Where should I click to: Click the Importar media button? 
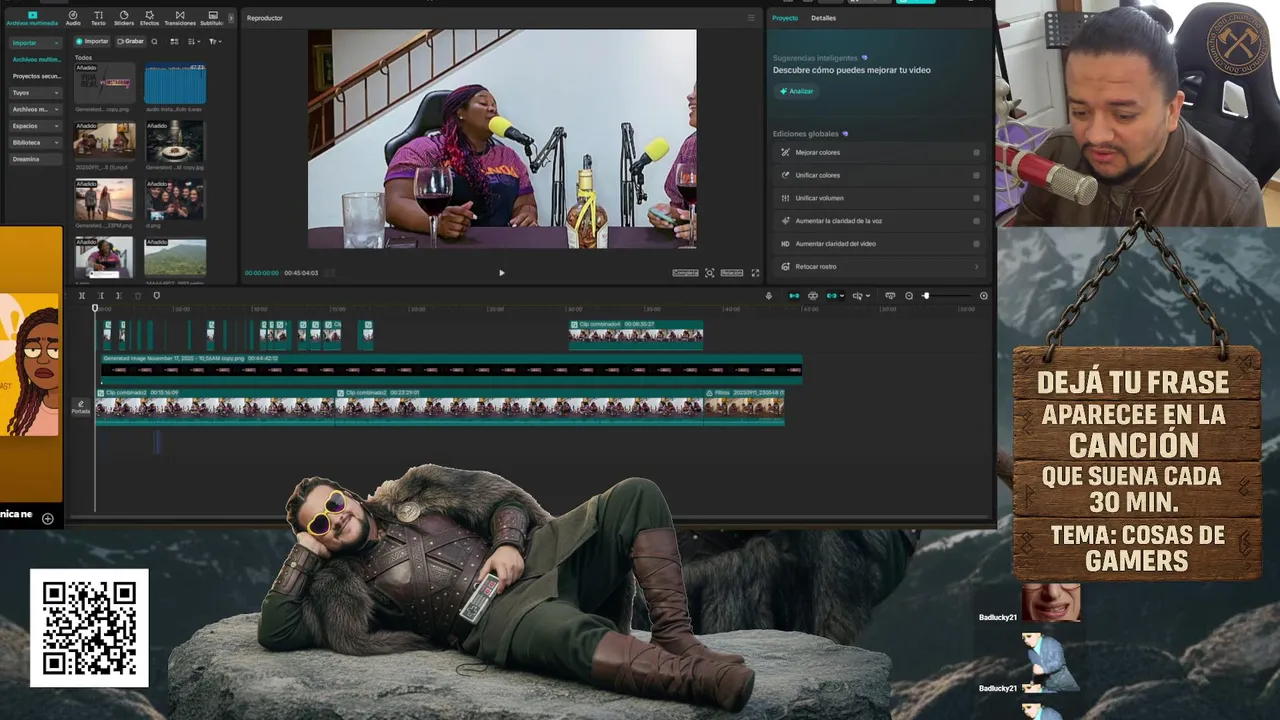(x=92, y=41)
